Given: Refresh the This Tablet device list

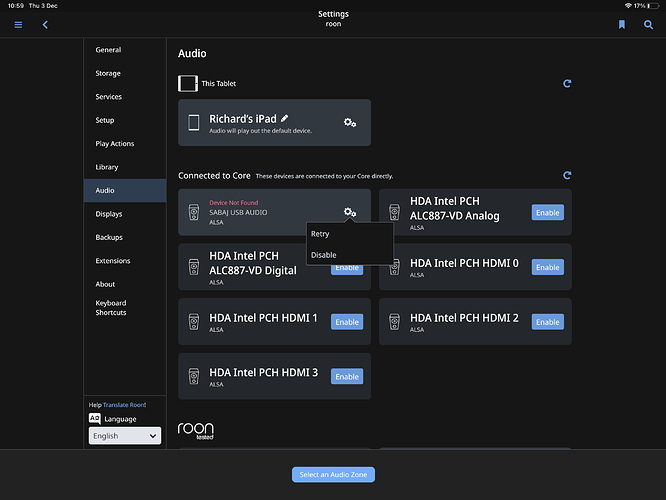Looking at the screenshot, I should point(567,83).
